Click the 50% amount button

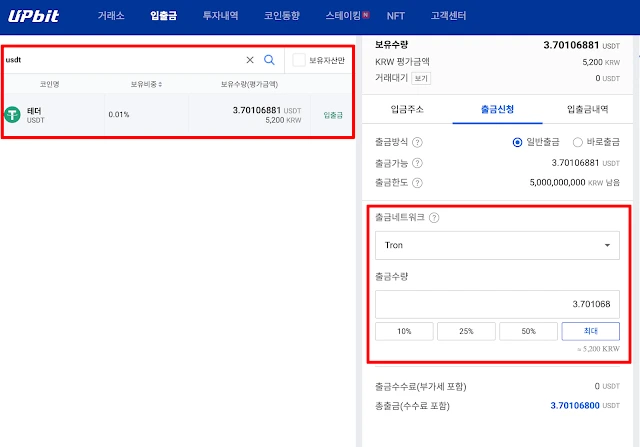(528, 331)
